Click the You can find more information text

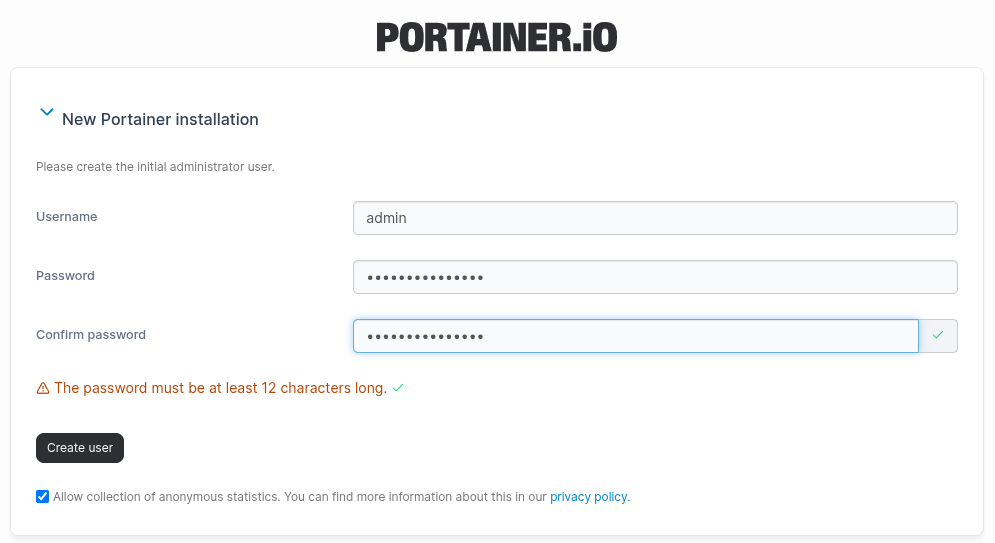pos(415,497)
